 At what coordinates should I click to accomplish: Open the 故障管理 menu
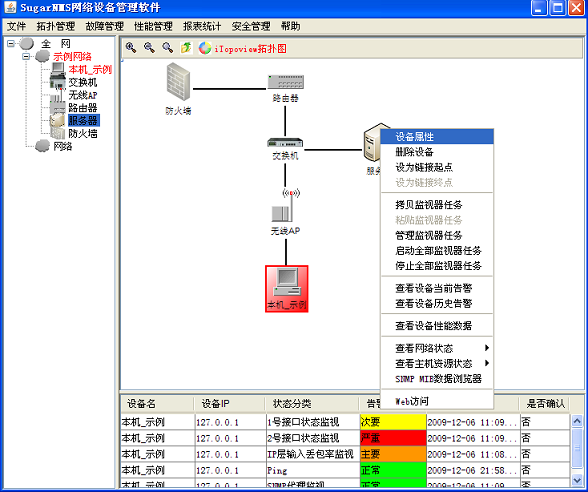[x=105, y=26]
